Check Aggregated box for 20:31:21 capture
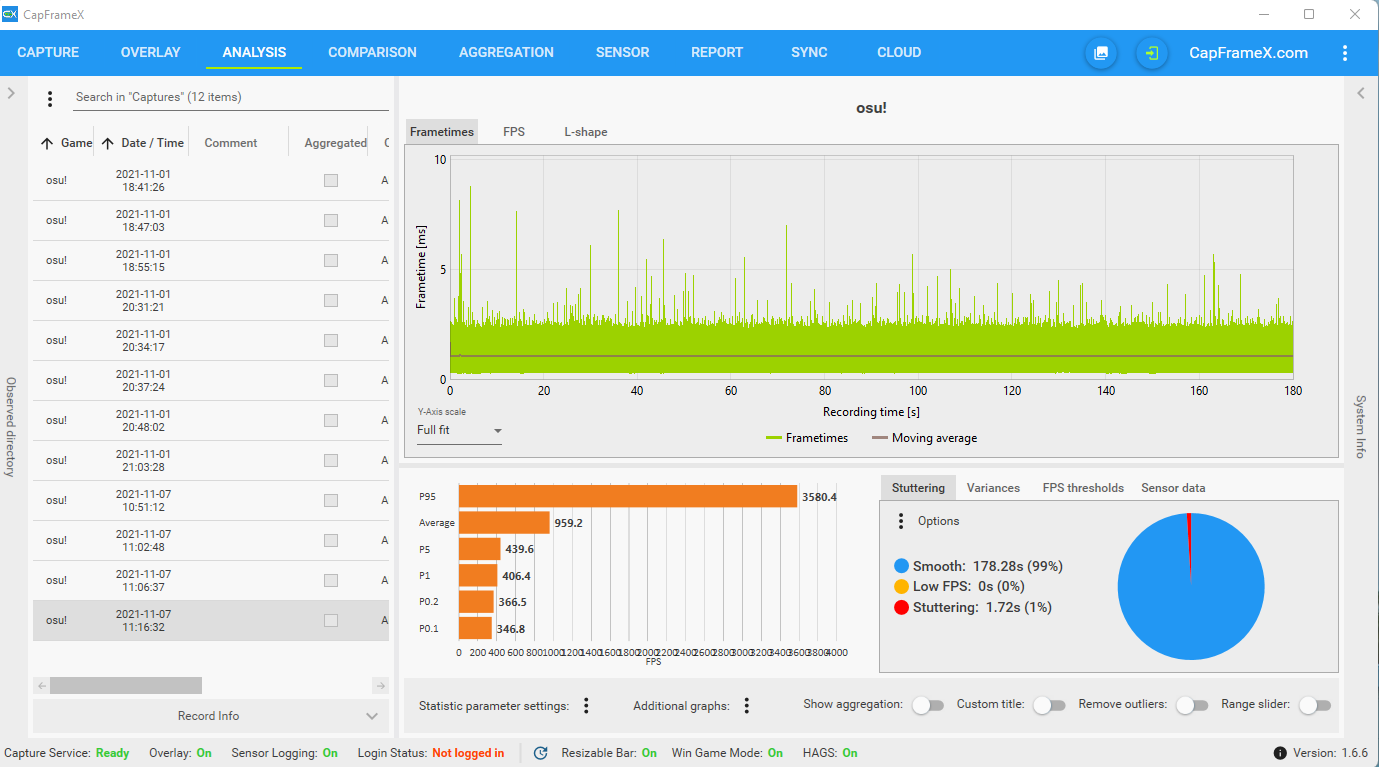 click(x=331, y=301)
